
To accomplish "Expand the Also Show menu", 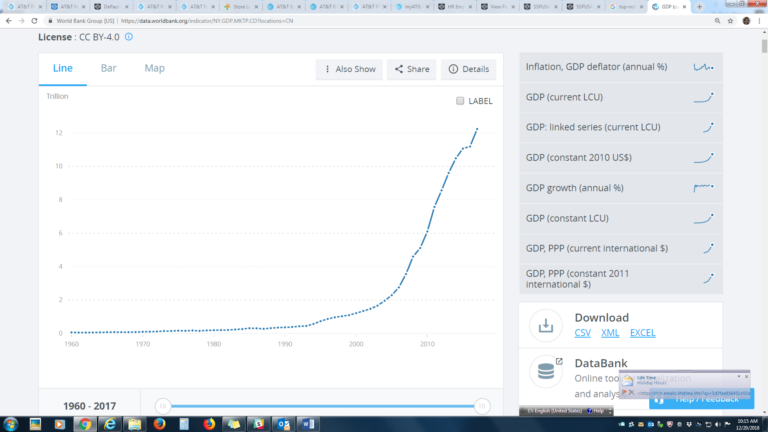I will tap(348, 69).
